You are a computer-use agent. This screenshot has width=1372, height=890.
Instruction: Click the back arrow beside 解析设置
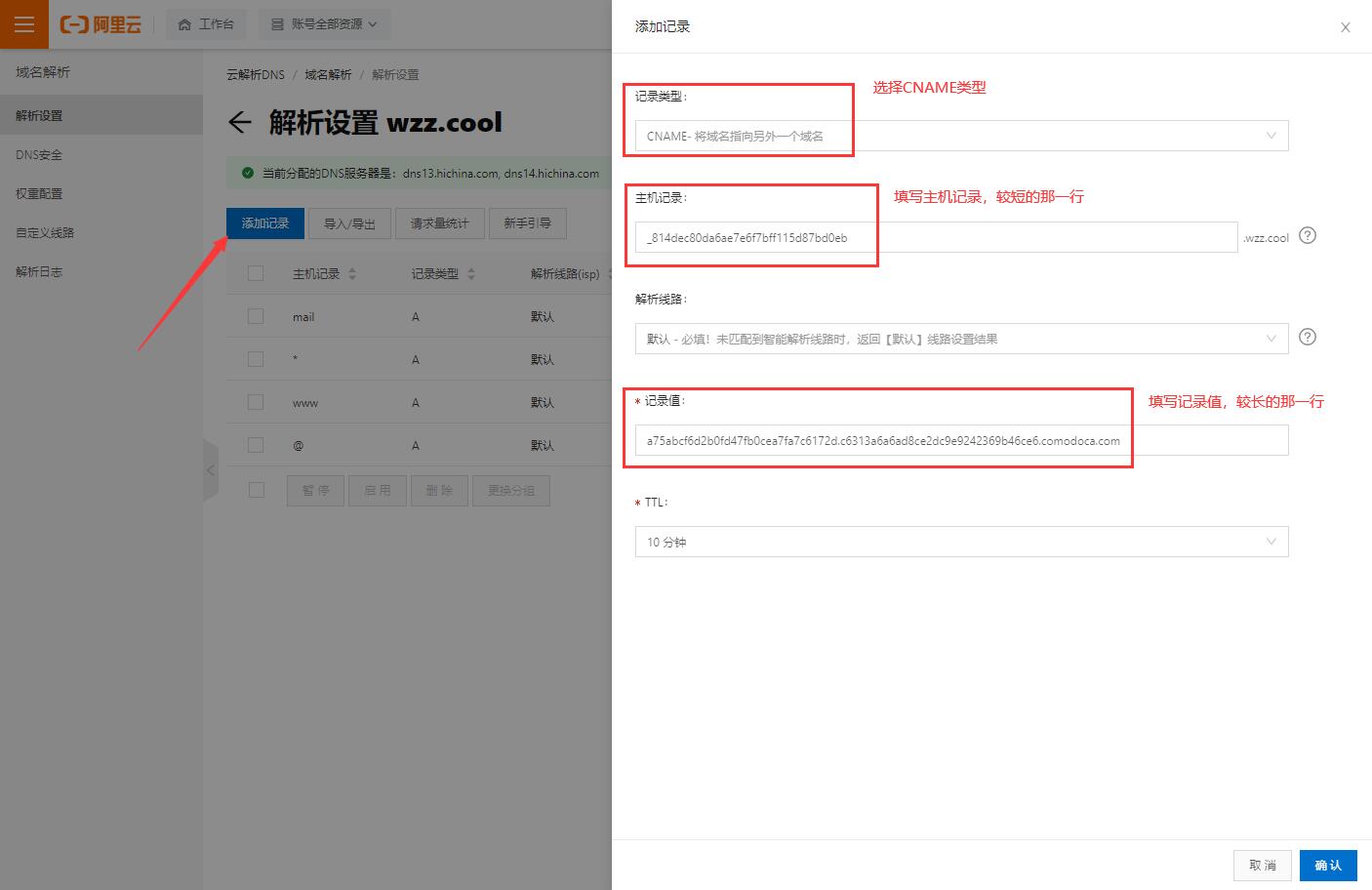point(239,122)
